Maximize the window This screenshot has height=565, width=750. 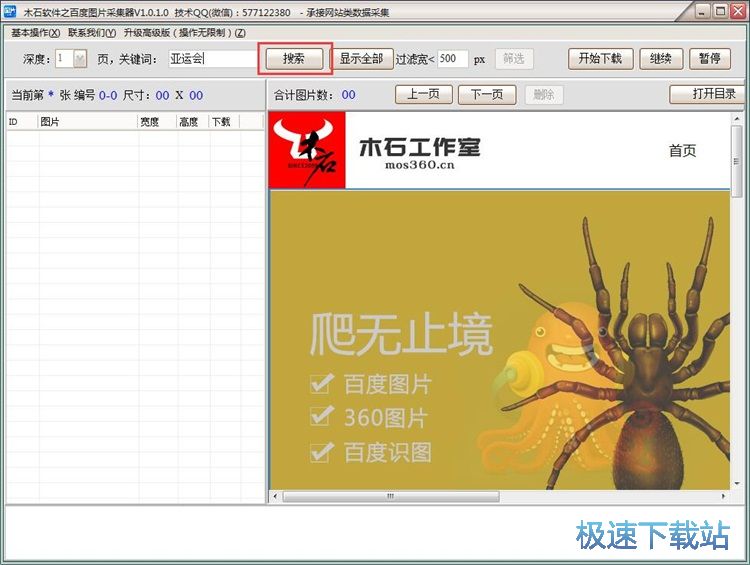tap(720, 11)
